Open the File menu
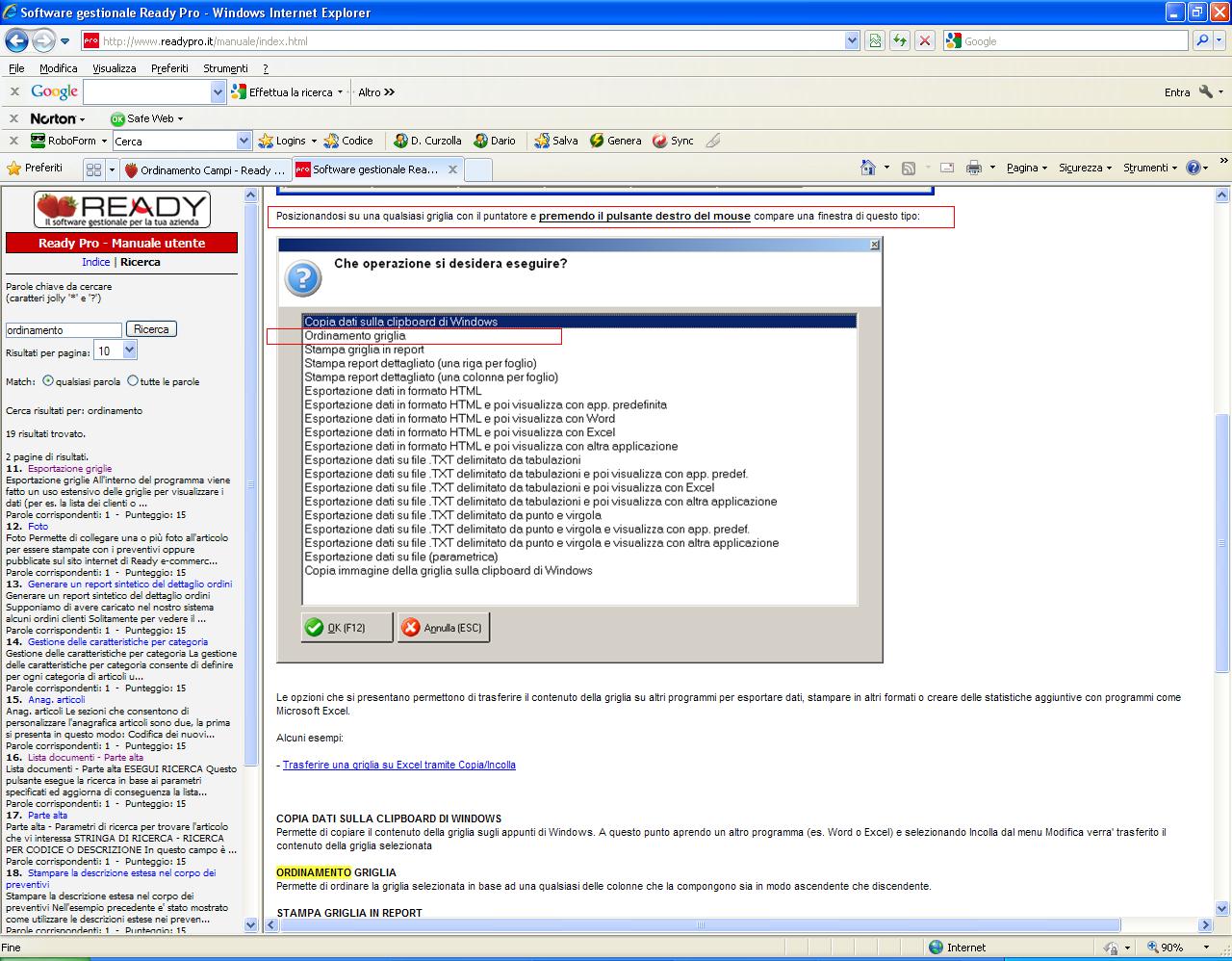Viewport: 1232px width, 961px height. pos(16,68)
